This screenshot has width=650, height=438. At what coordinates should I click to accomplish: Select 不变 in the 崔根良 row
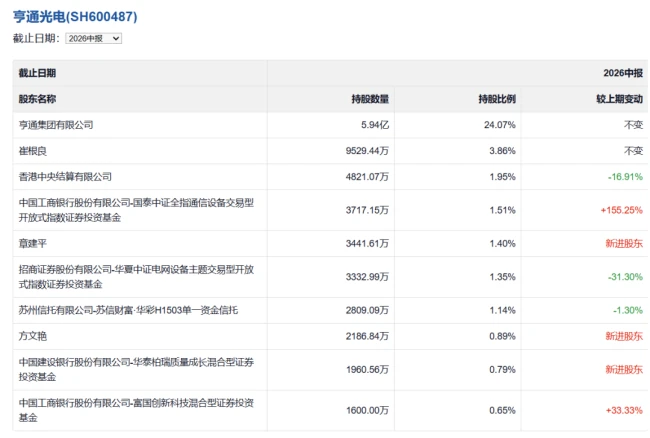pos(634,151)
